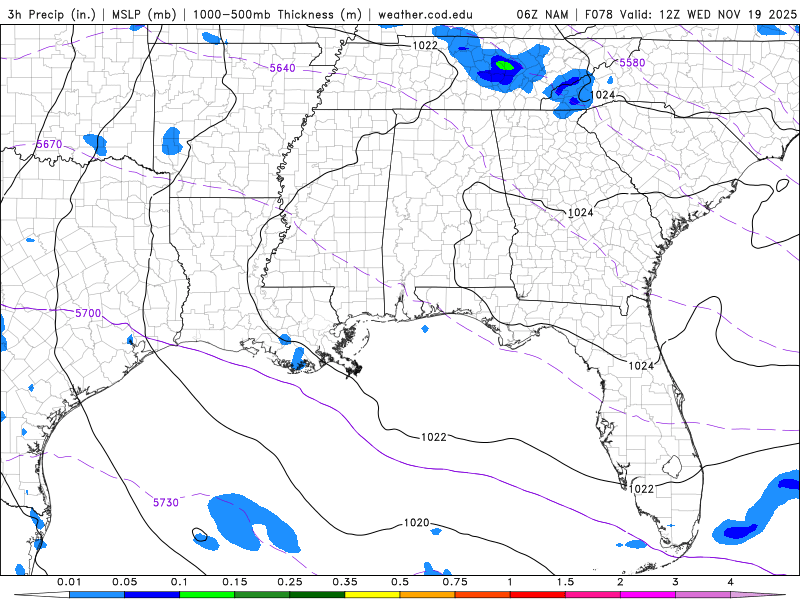Image resolution: width=800 pixels, height=600 pixels.
Task: Select the F078 forecast hour label
Action: click(600, 14)
